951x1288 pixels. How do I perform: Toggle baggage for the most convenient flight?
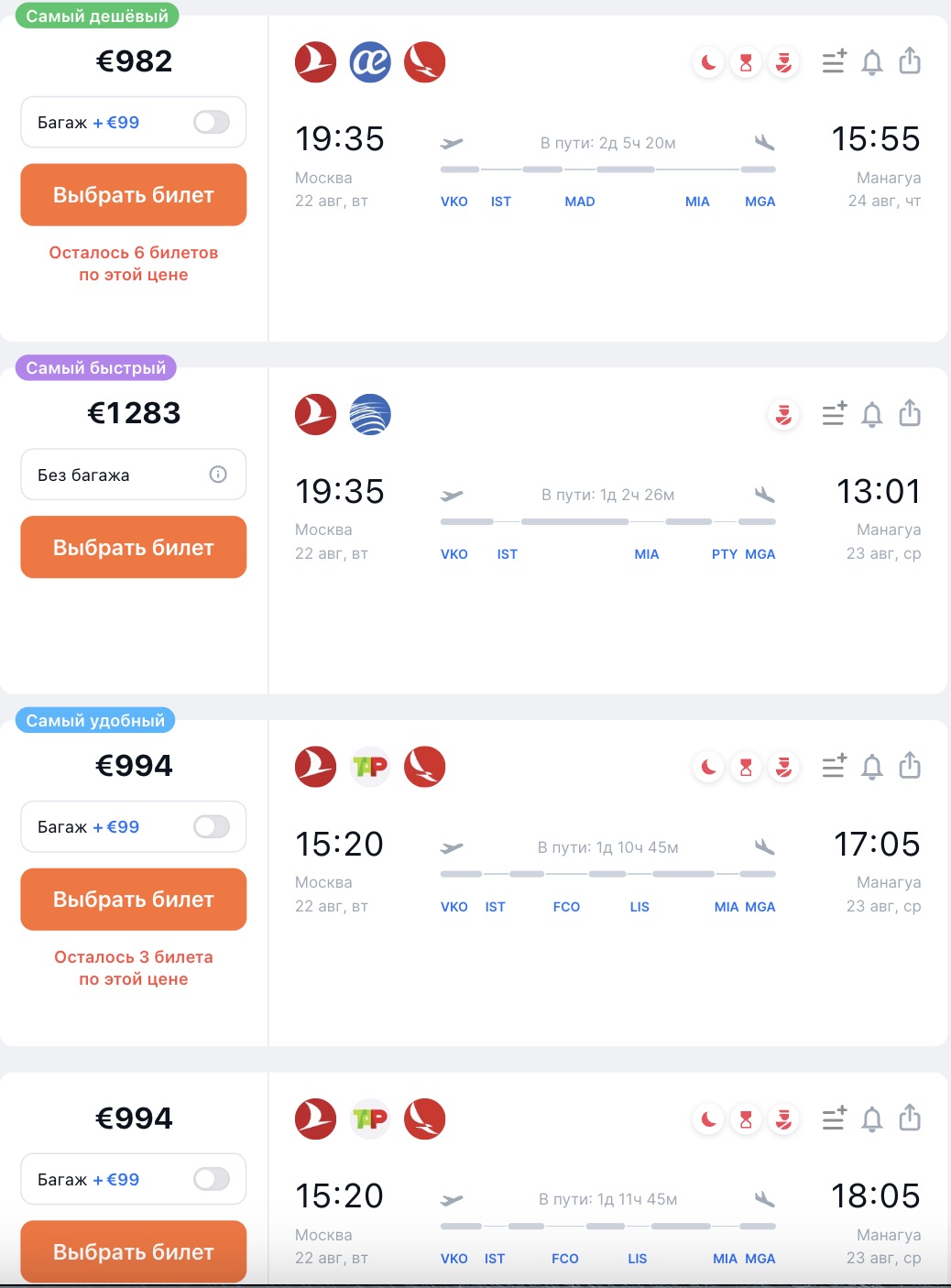211,826
